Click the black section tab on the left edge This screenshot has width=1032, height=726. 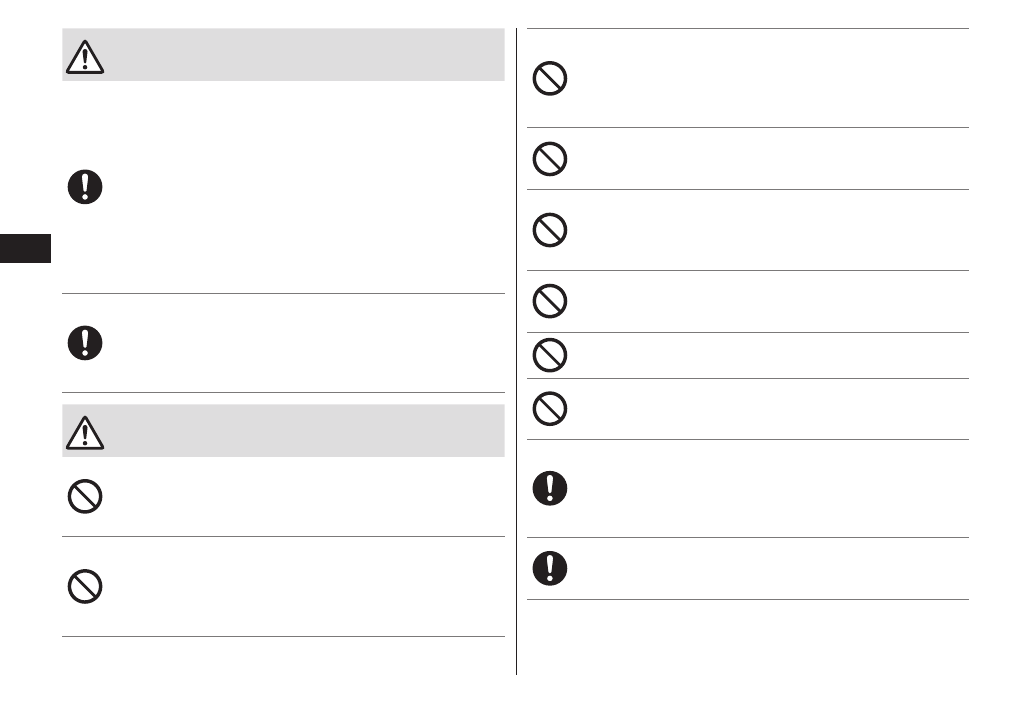coord(25,247)
